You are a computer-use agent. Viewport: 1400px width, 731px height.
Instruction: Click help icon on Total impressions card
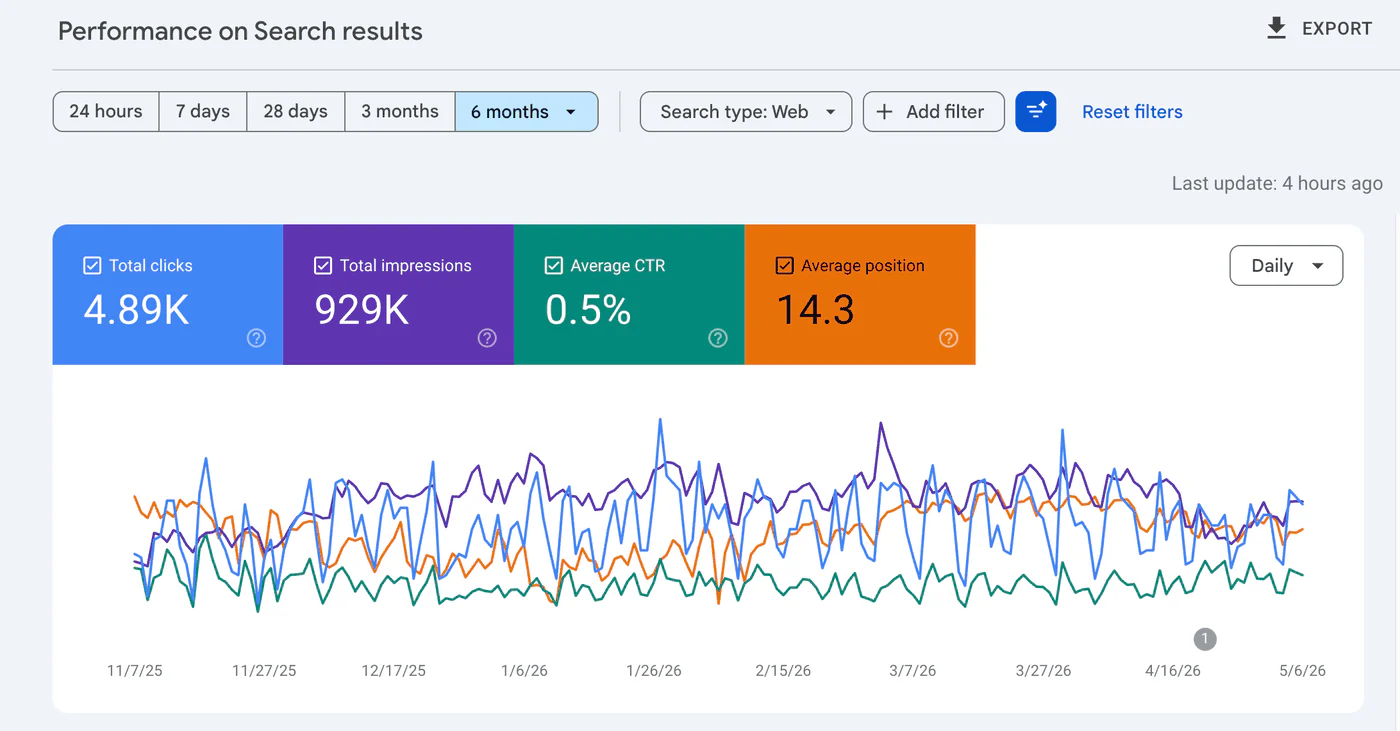click(x=487, y=338)
